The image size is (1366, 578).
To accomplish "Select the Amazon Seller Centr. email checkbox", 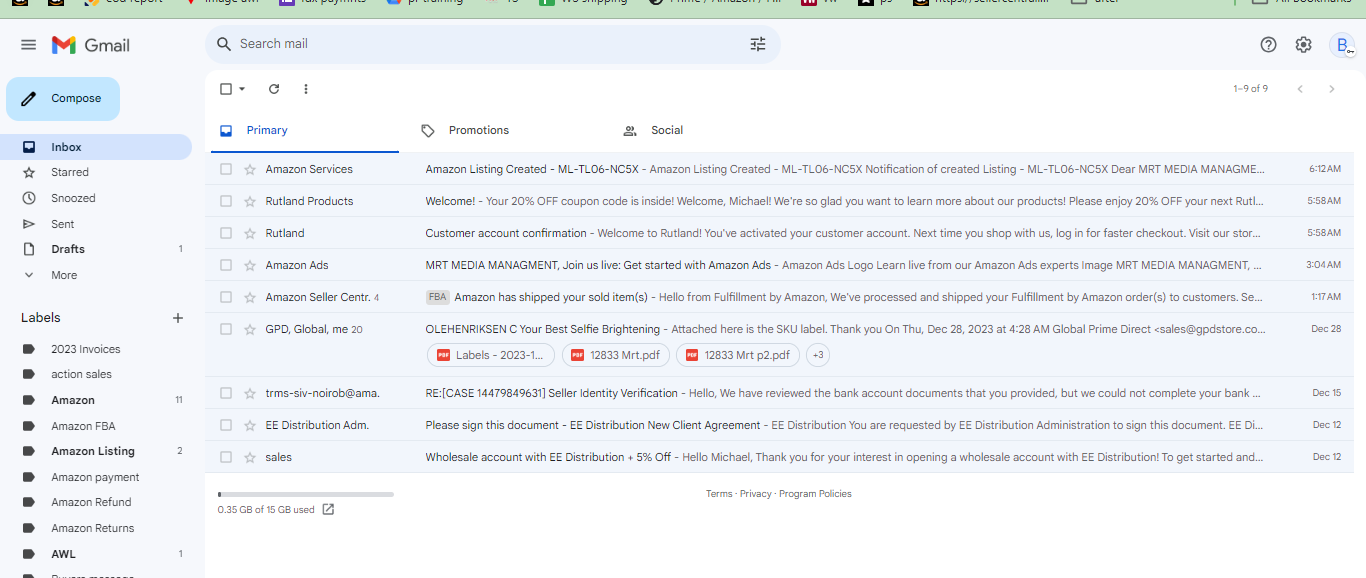I will (x=226, y=297).
